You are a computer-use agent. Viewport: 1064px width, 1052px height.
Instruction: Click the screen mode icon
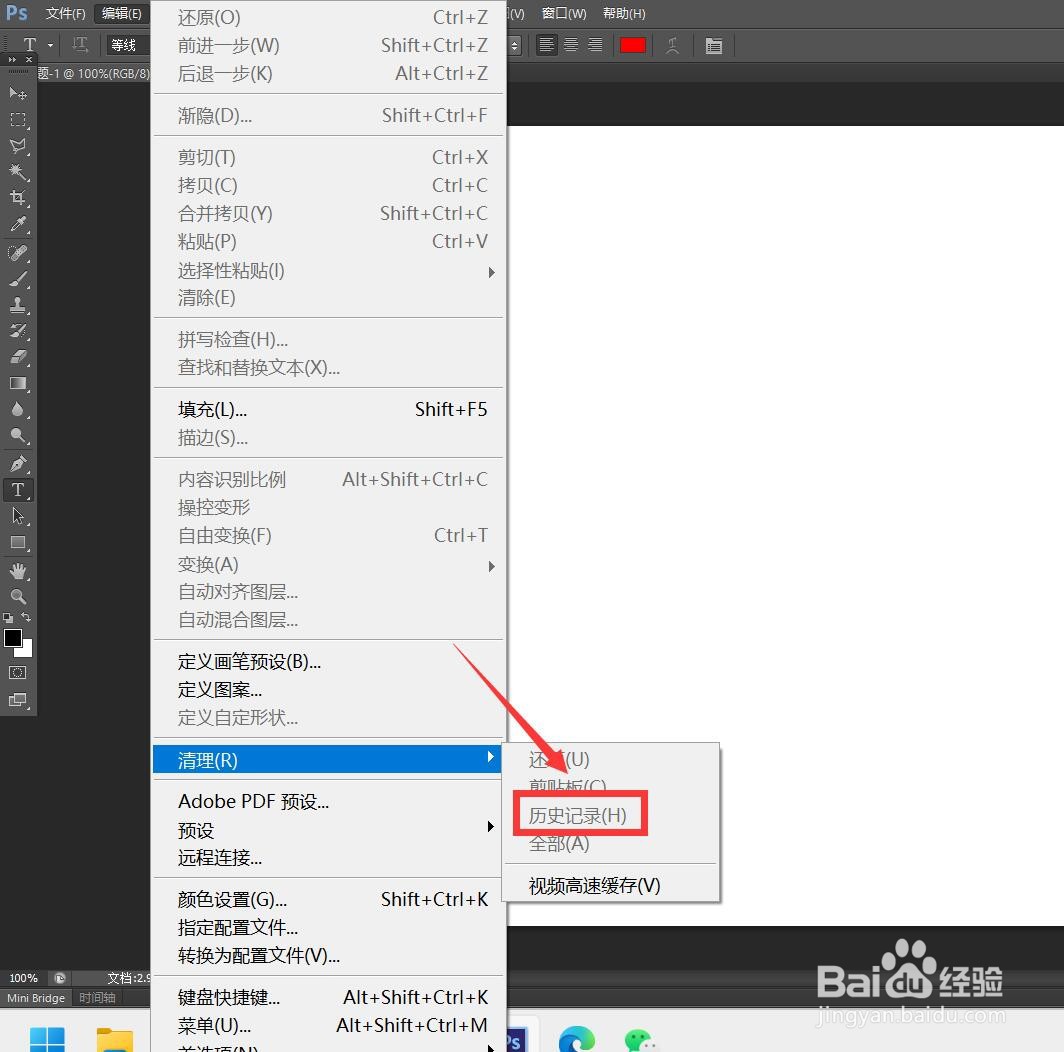[x=18, y=700]
